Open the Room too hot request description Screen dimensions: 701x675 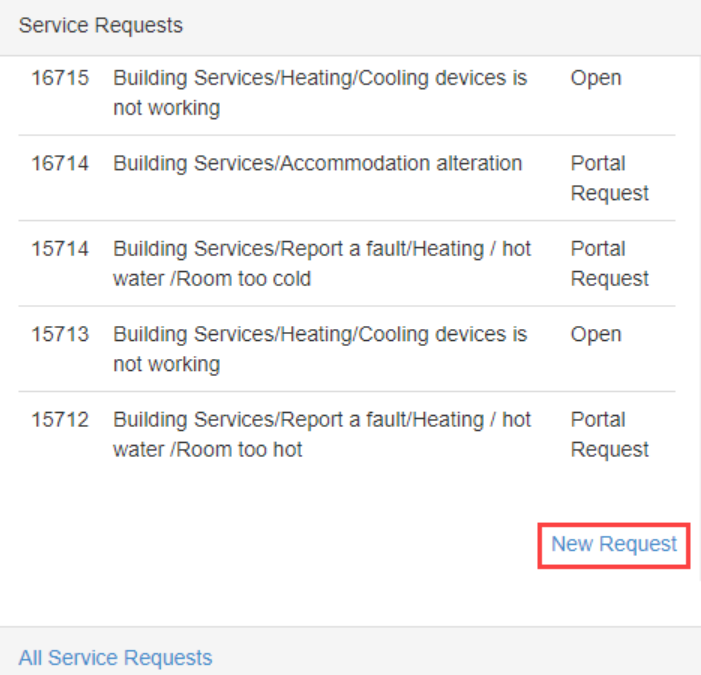coord(322,434)
